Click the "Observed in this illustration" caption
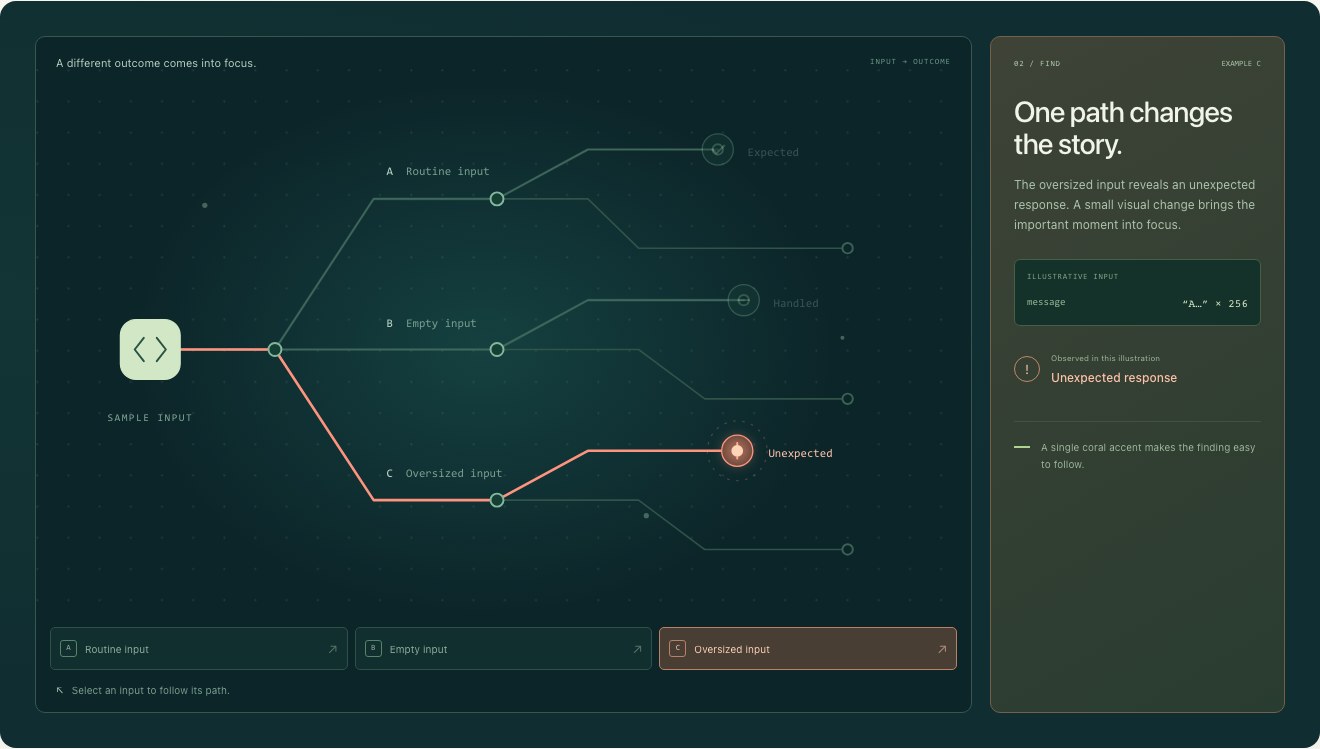 pos(1105,358)
